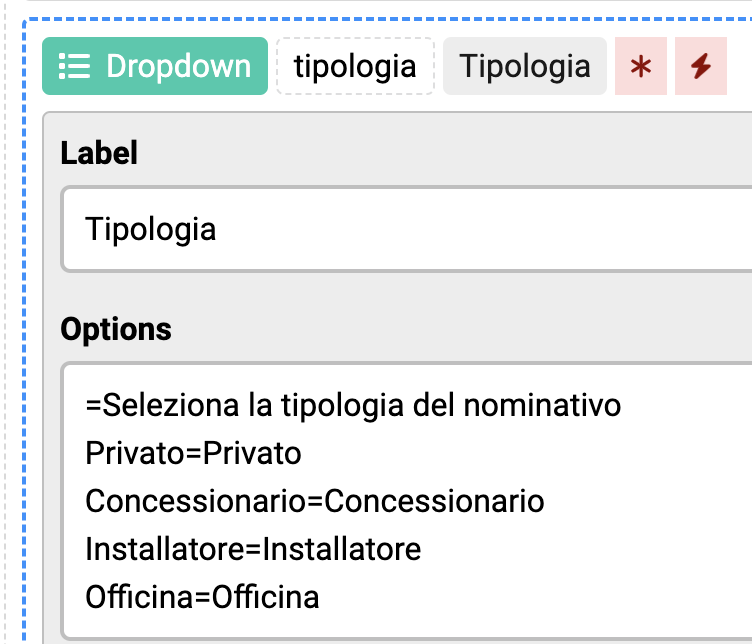Image resolution: width=752 pixels, height=644 pixels.
Task: Click the second 'Concessionario' after the equals sign
Action: [435, 501]
